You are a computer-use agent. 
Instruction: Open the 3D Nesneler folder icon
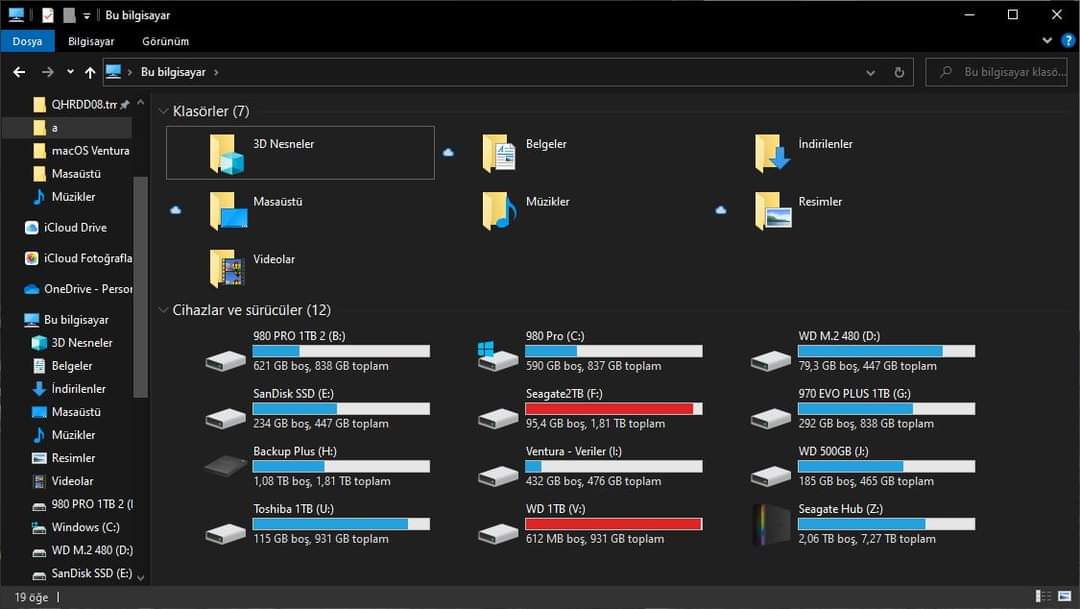pyautogui.click(x=227, y=153)
